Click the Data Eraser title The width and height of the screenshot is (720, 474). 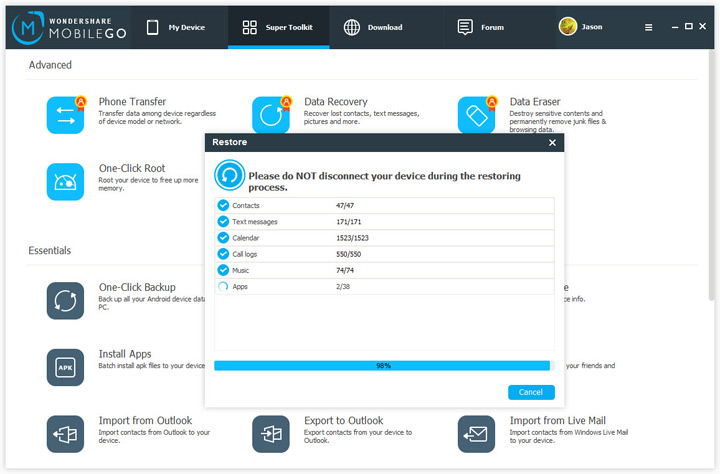point(535,102)
